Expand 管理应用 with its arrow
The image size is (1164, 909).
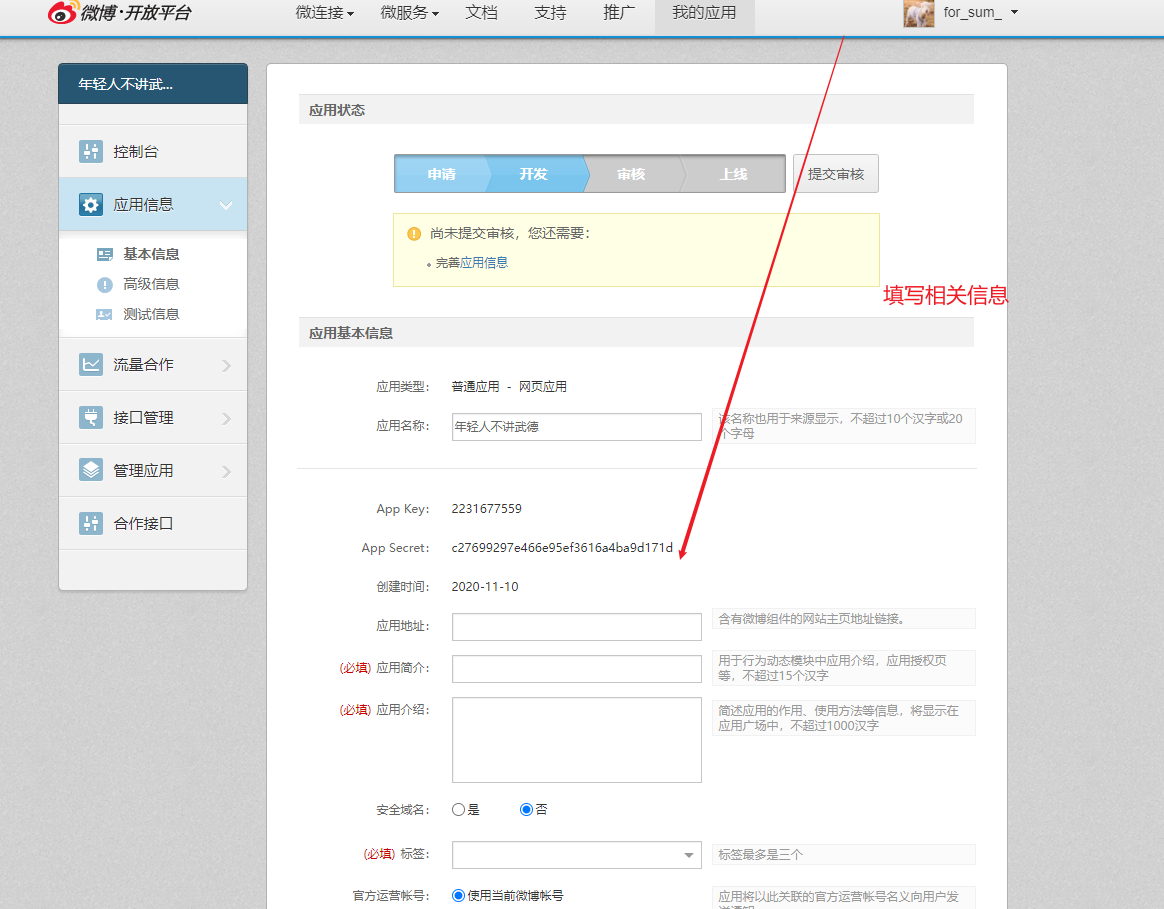point(226,472)
